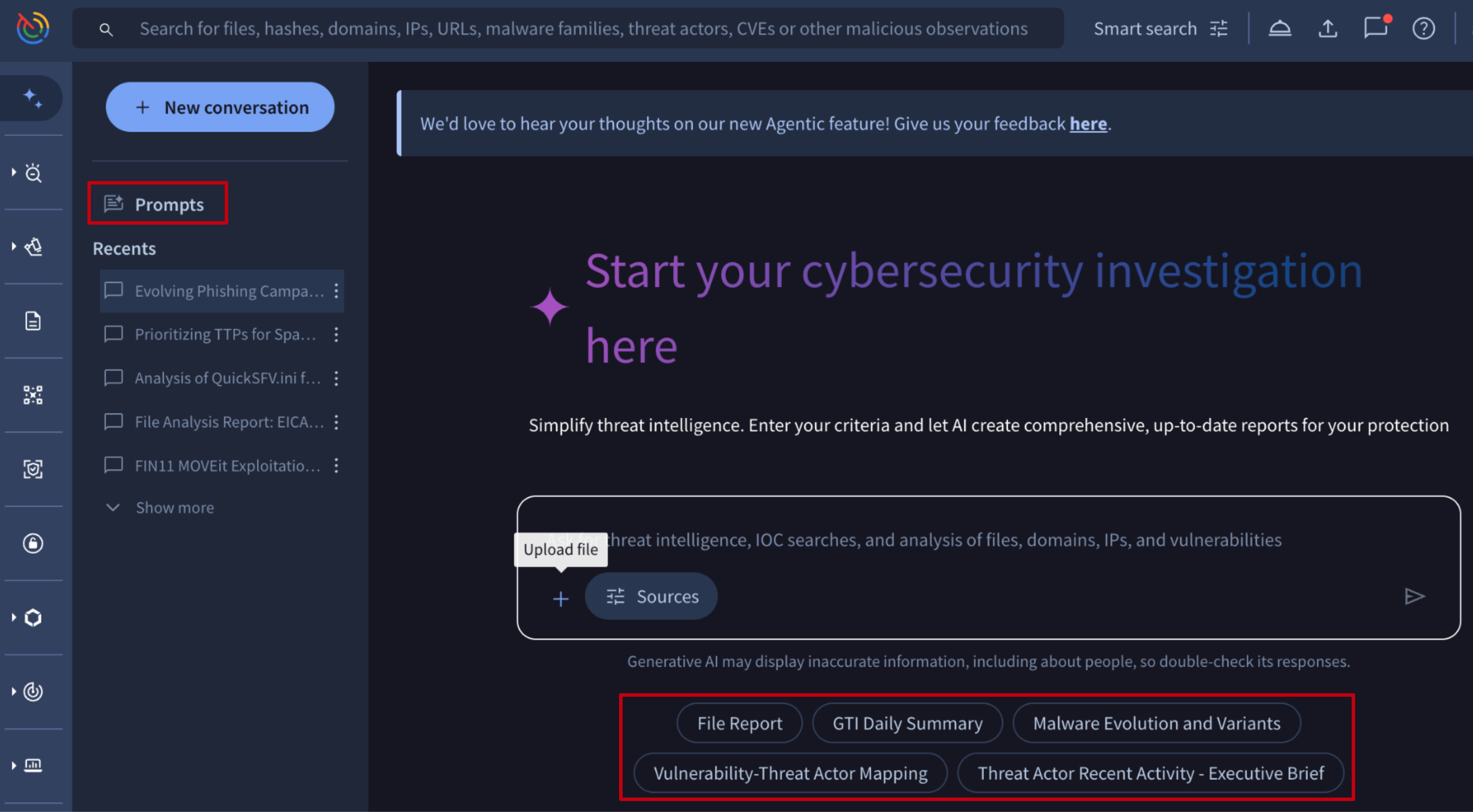1473x812 pixels.
Task: Open the help question mark icon
Action: pyautogui.click(x=1423, y=28)
